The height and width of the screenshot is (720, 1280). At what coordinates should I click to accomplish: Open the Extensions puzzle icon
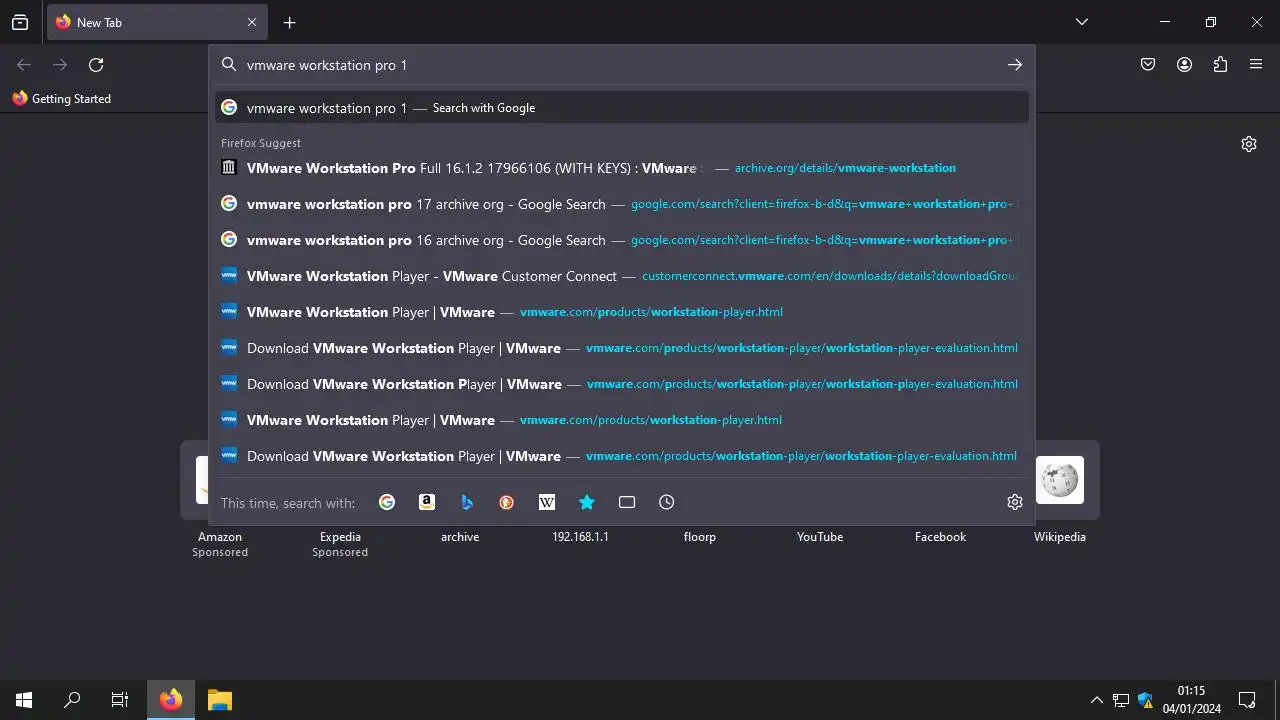tap(1220, 65)
